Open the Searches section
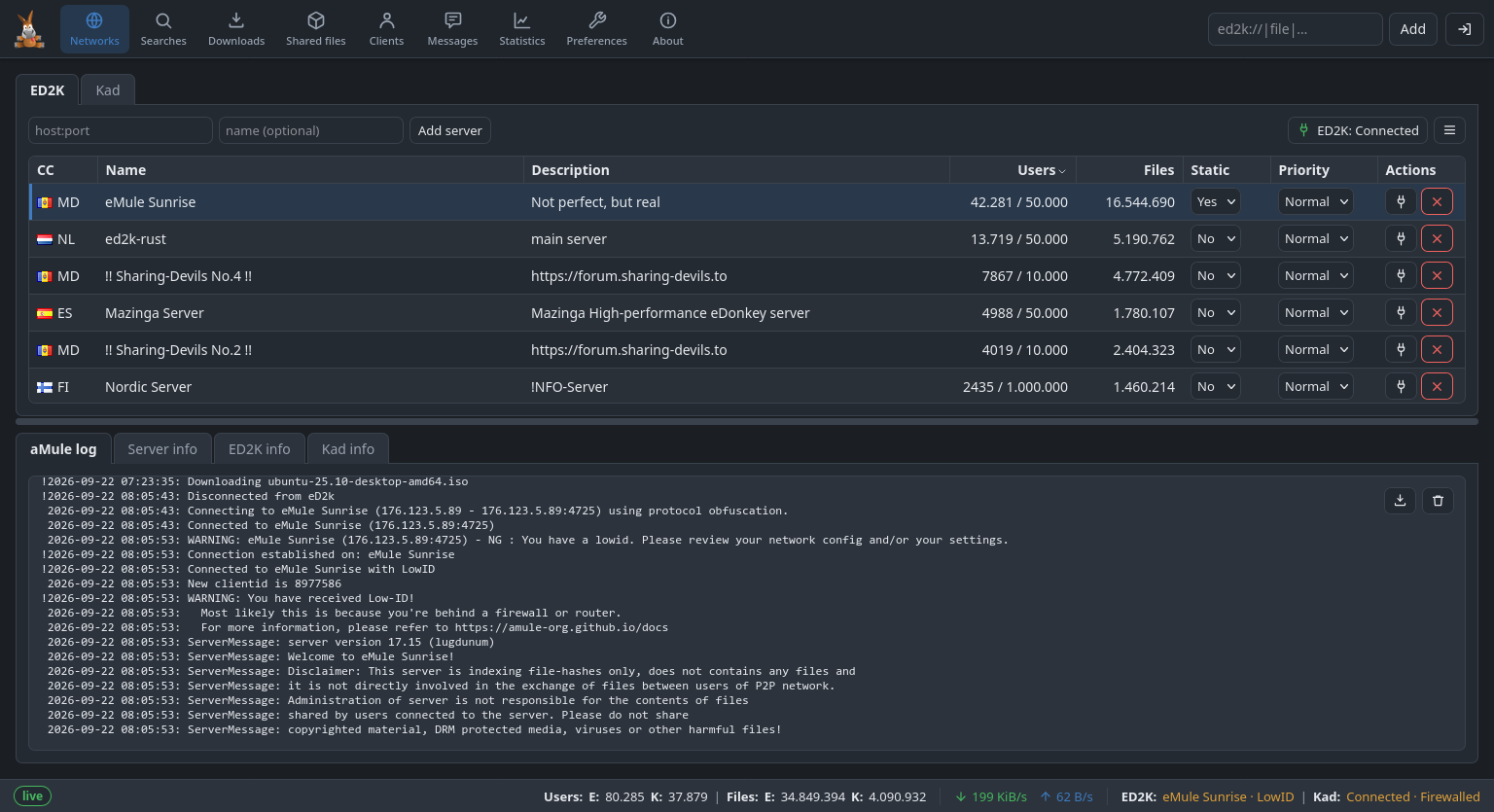 click(163, 29)
